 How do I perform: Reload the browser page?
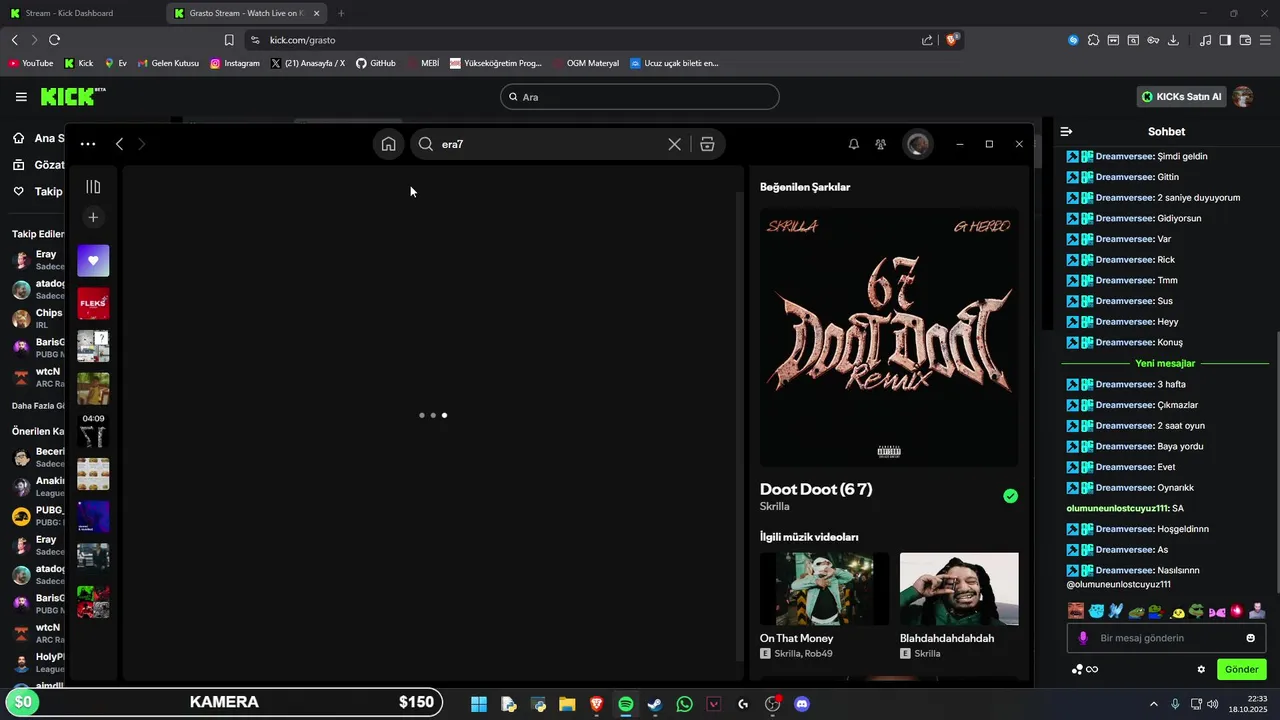click(x=54, y=40)
